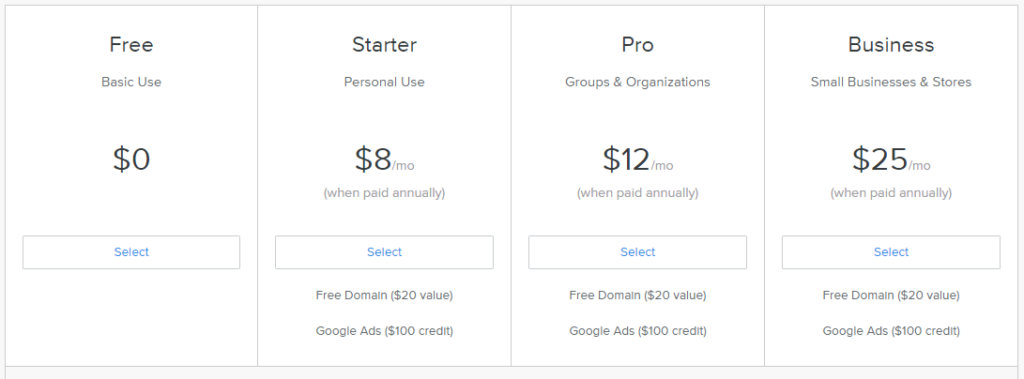Screen dimensions: 1024x379
Task: Click the Free plan heading
Action: (x=131, y=44)
